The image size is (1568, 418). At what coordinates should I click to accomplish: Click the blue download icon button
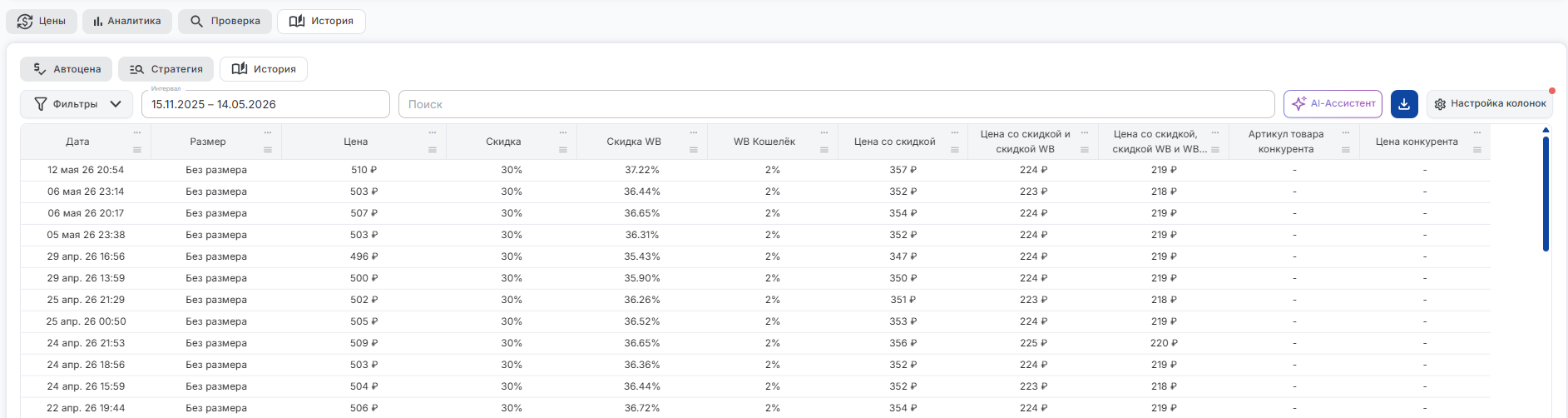click(1404, 104)
